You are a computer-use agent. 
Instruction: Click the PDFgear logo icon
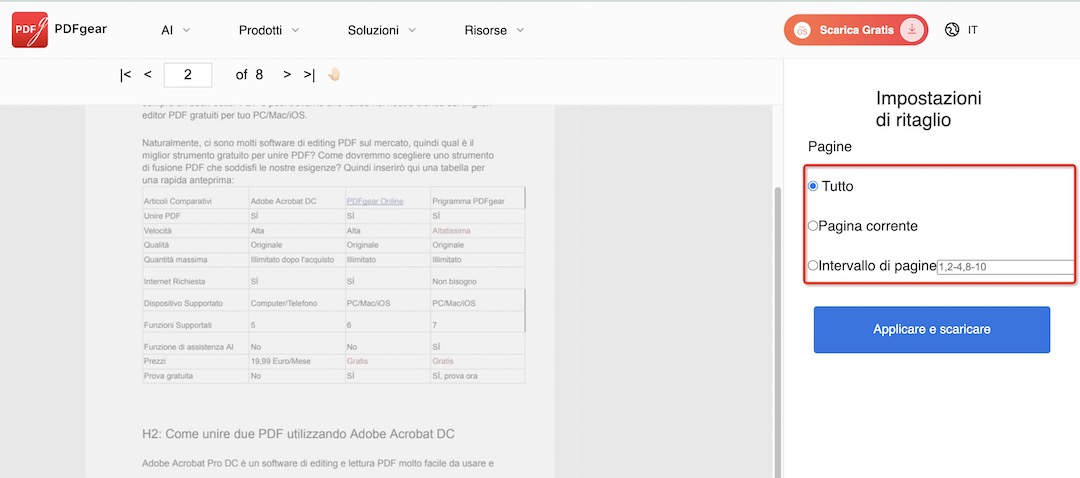click(30, 30)
